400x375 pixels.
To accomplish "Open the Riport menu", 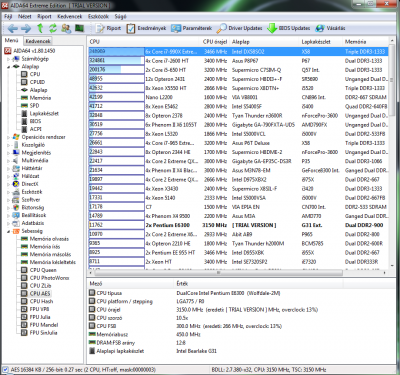I will pyautogui.click(x=44, y=16).
